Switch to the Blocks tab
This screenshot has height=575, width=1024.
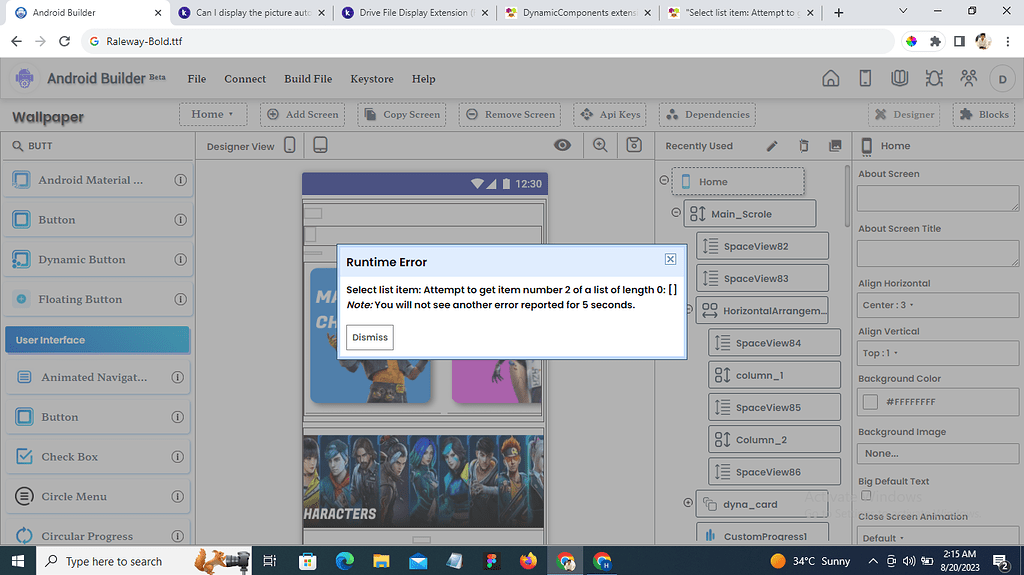984,114
